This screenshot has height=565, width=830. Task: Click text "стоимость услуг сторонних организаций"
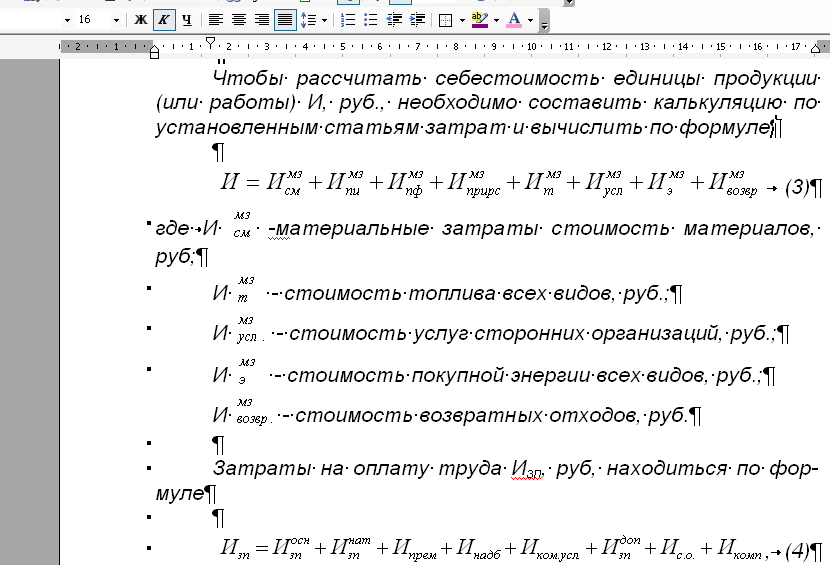click(504, 334)
